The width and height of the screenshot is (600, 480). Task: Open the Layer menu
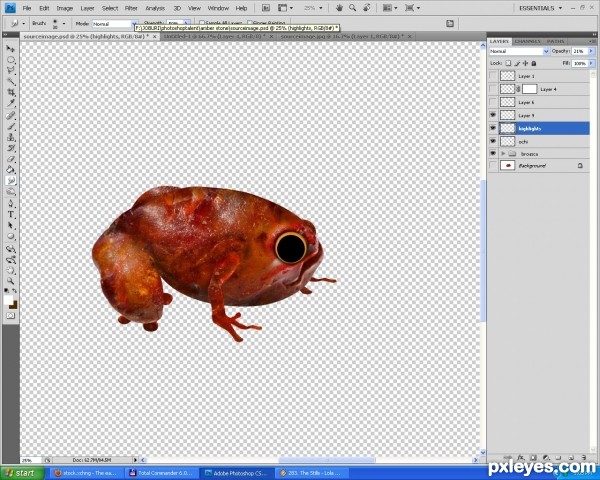pos(87,8)
